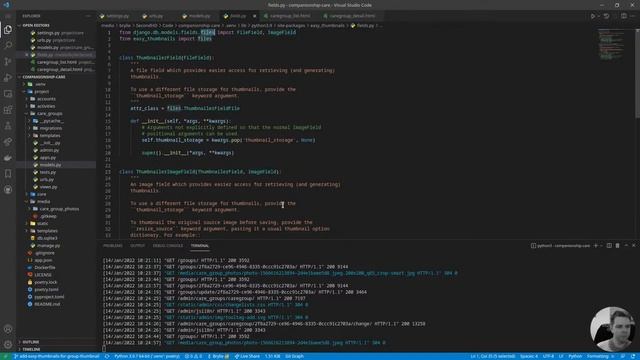Click the New Terminal plus icon

click(x=596, y=246)
